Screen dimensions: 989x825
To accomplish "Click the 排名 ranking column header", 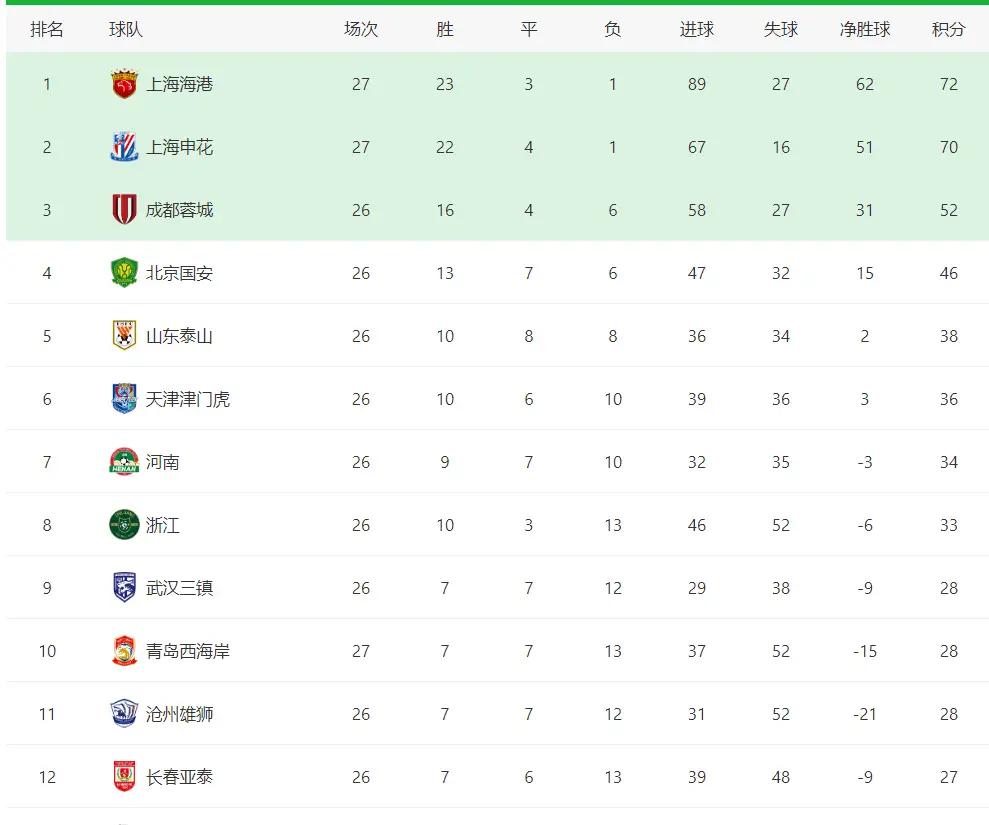I will pos(47,30).
